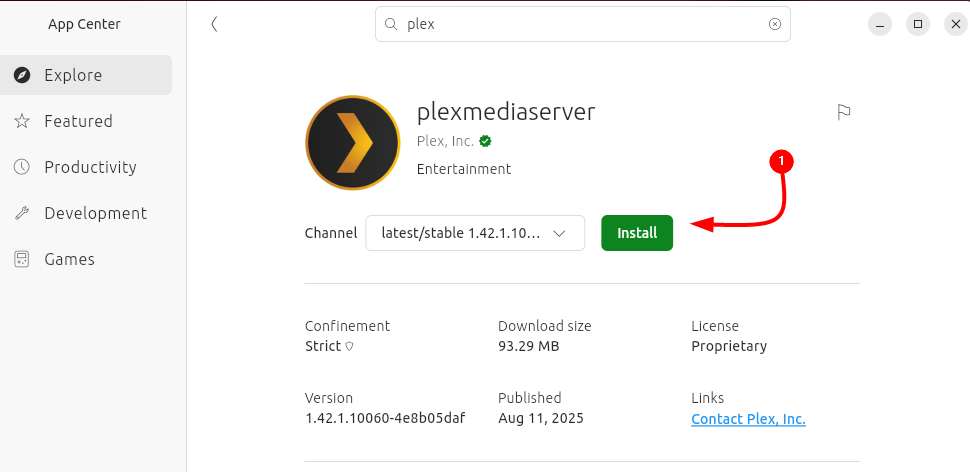
Task: Open the Contact Plex, Inc. link
Action: pos(748,419)
